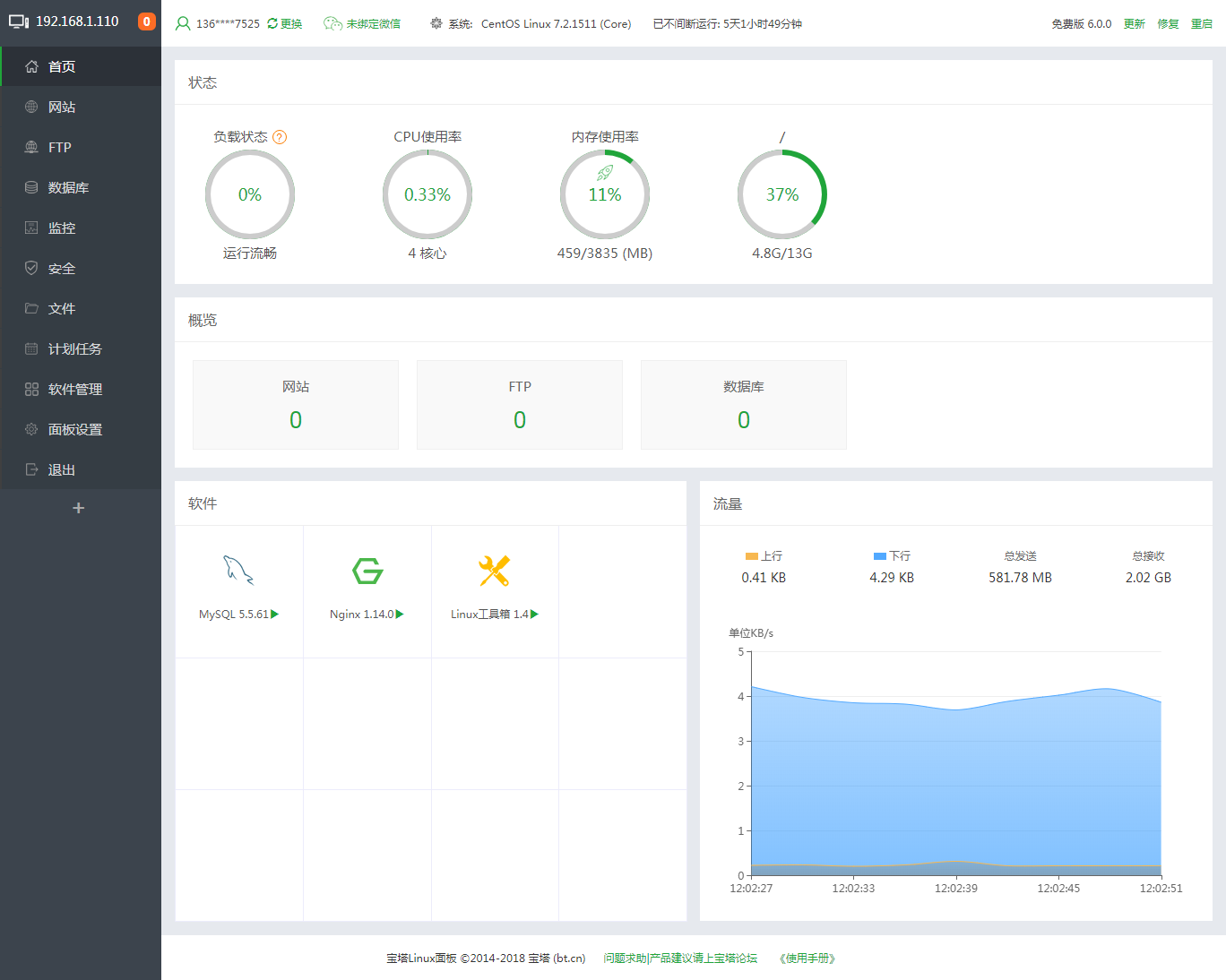Open the 首页 home icon in sidebar

(31, 66)
